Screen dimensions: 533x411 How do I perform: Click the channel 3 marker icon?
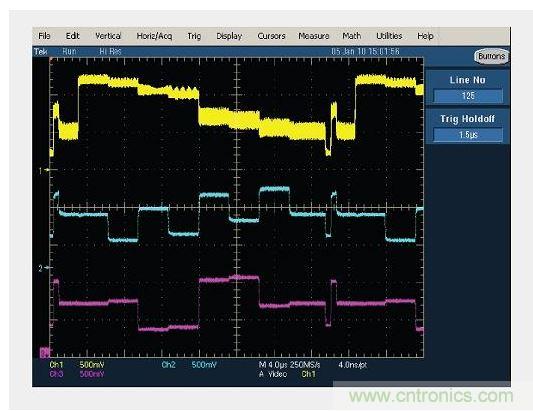45,353
